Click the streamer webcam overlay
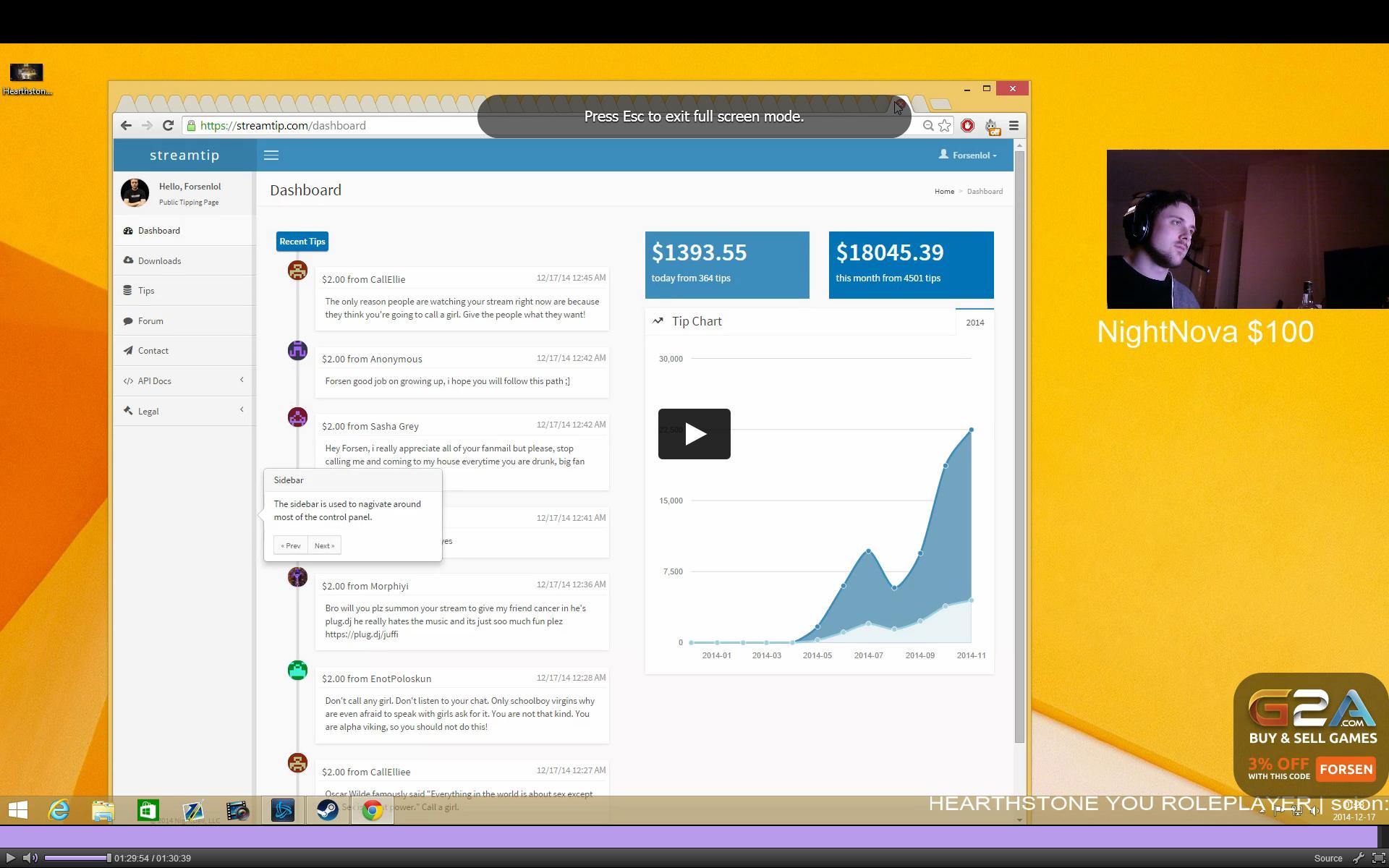Viewport: 1389px width, 868px height. click(1247, 229)
